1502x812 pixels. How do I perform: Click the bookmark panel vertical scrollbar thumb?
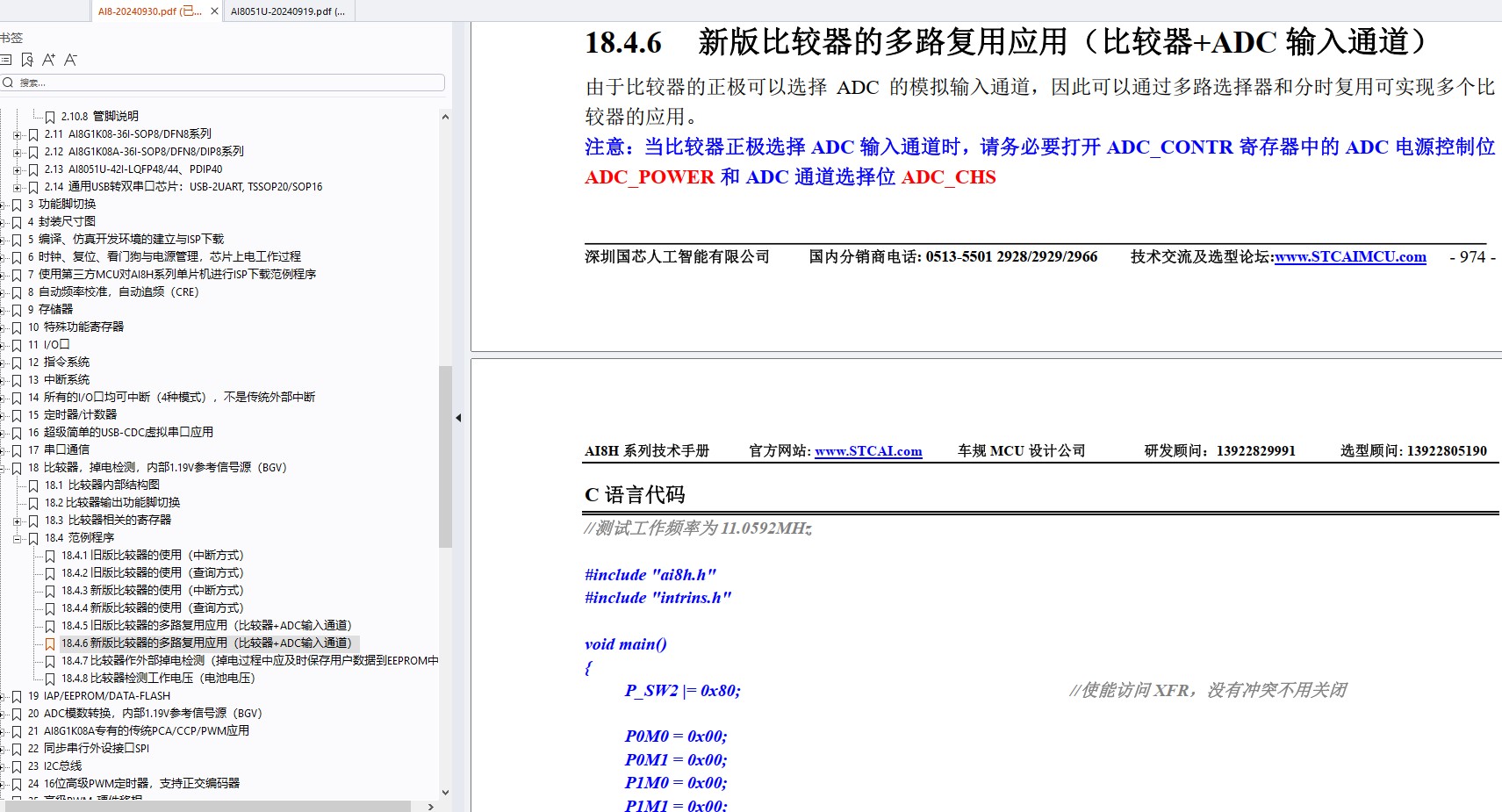pyautogui.click(x=445, y=456)
